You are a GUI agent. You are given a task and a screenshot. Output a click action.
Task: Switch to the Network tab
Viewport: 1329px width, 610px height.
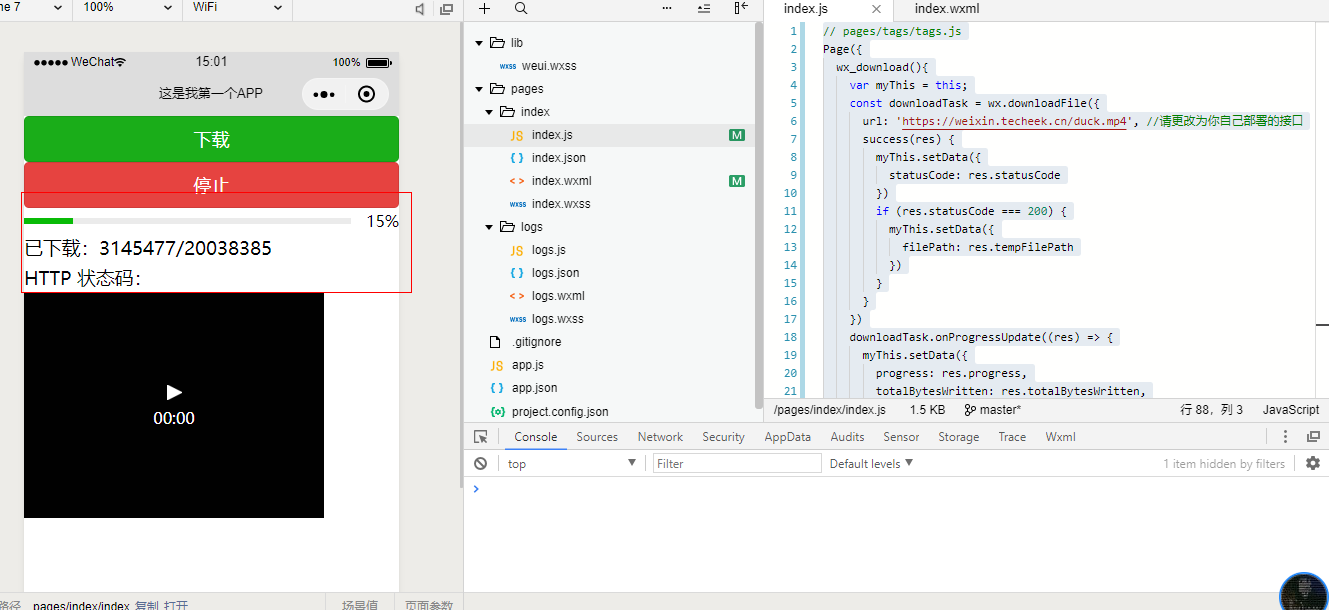click(x=660, y=437)
